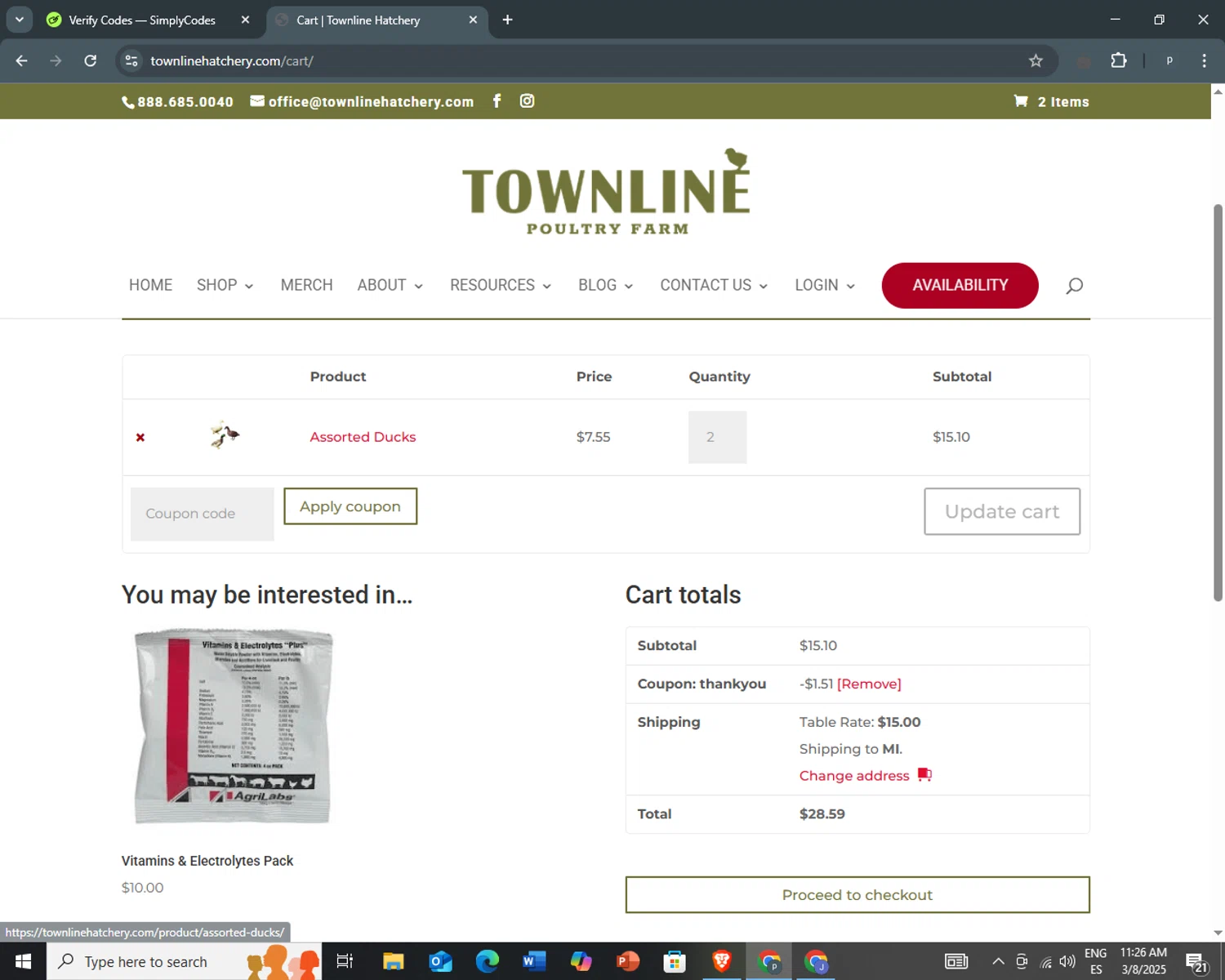The width and height of the screenshot is (1225, 980).
Task: Open notification center icon
Action: pyautogui.click(x=1196, y=962)
